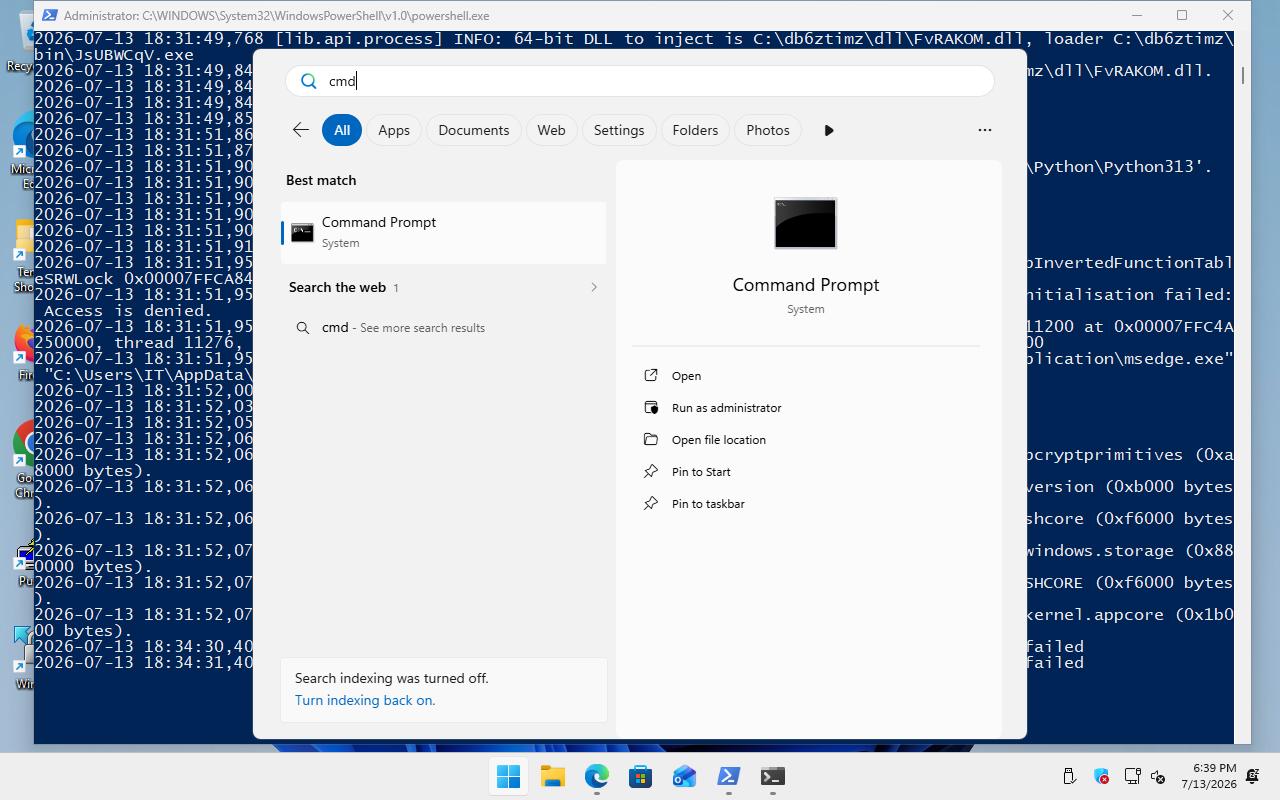Open File Explorer from the taskbar

(553, 776)
